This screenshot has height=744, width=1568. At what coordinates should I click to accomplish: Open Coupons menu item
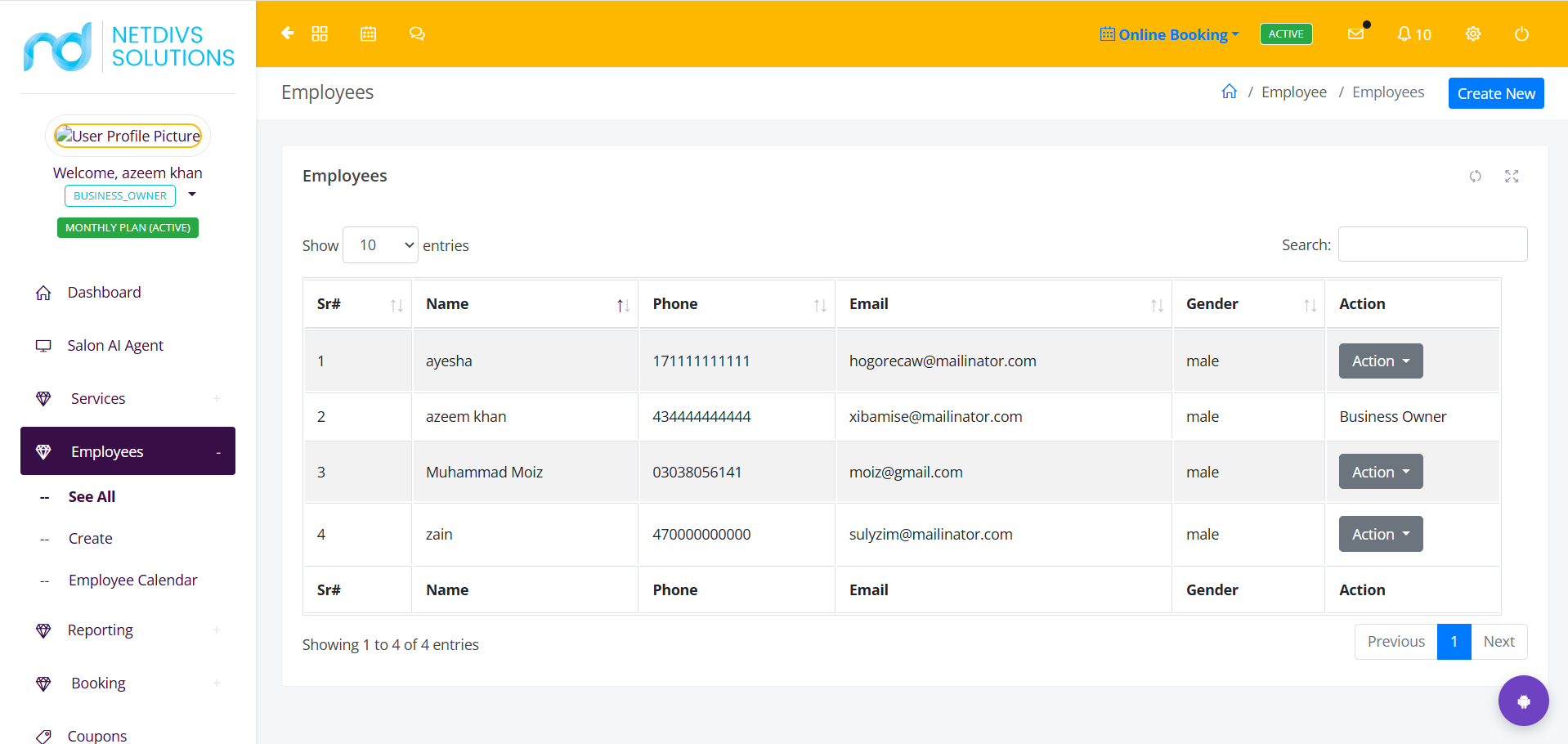97,736
